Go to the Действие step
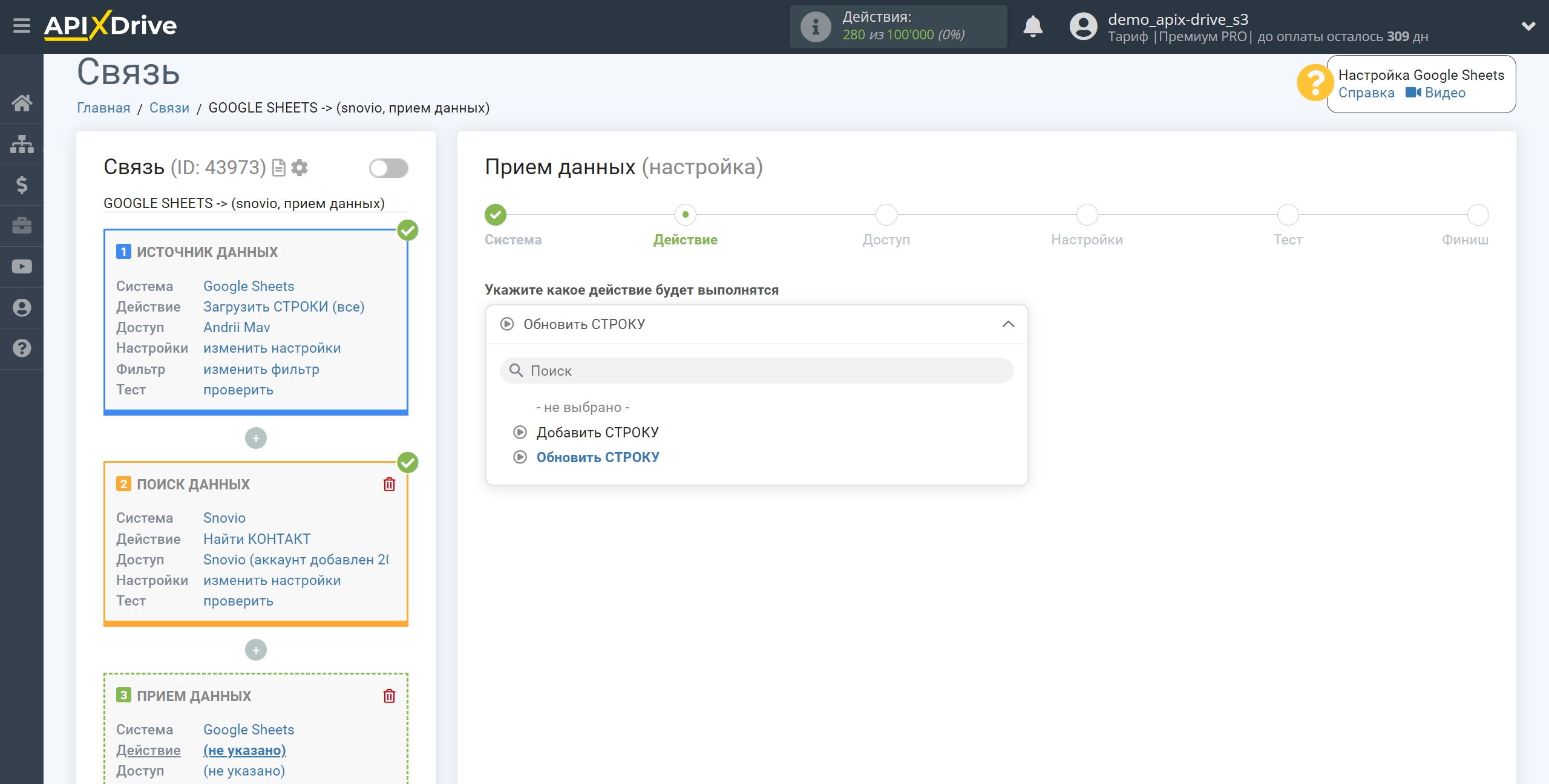The height and width of the screenshot is (784, 1549). 685,215
